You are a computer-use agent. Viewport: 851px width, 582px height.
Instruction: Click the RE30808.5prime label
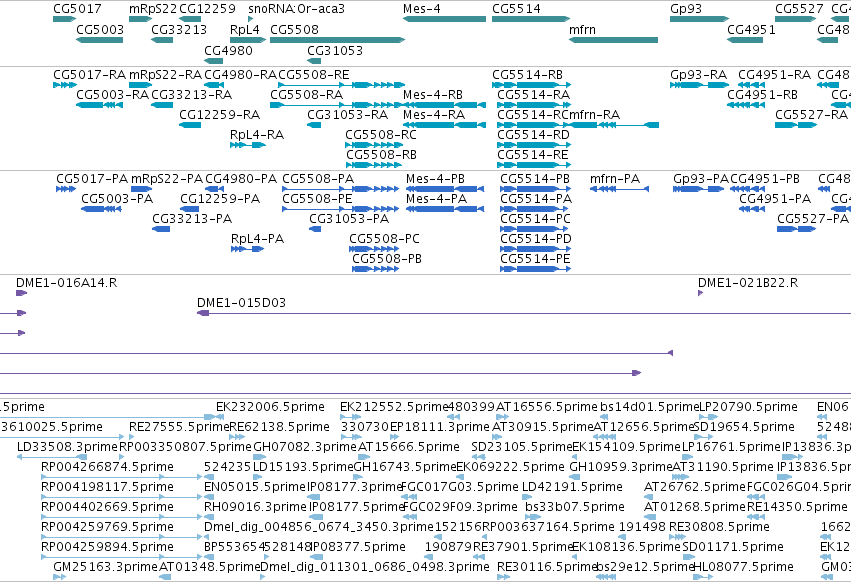coord(719,527)
